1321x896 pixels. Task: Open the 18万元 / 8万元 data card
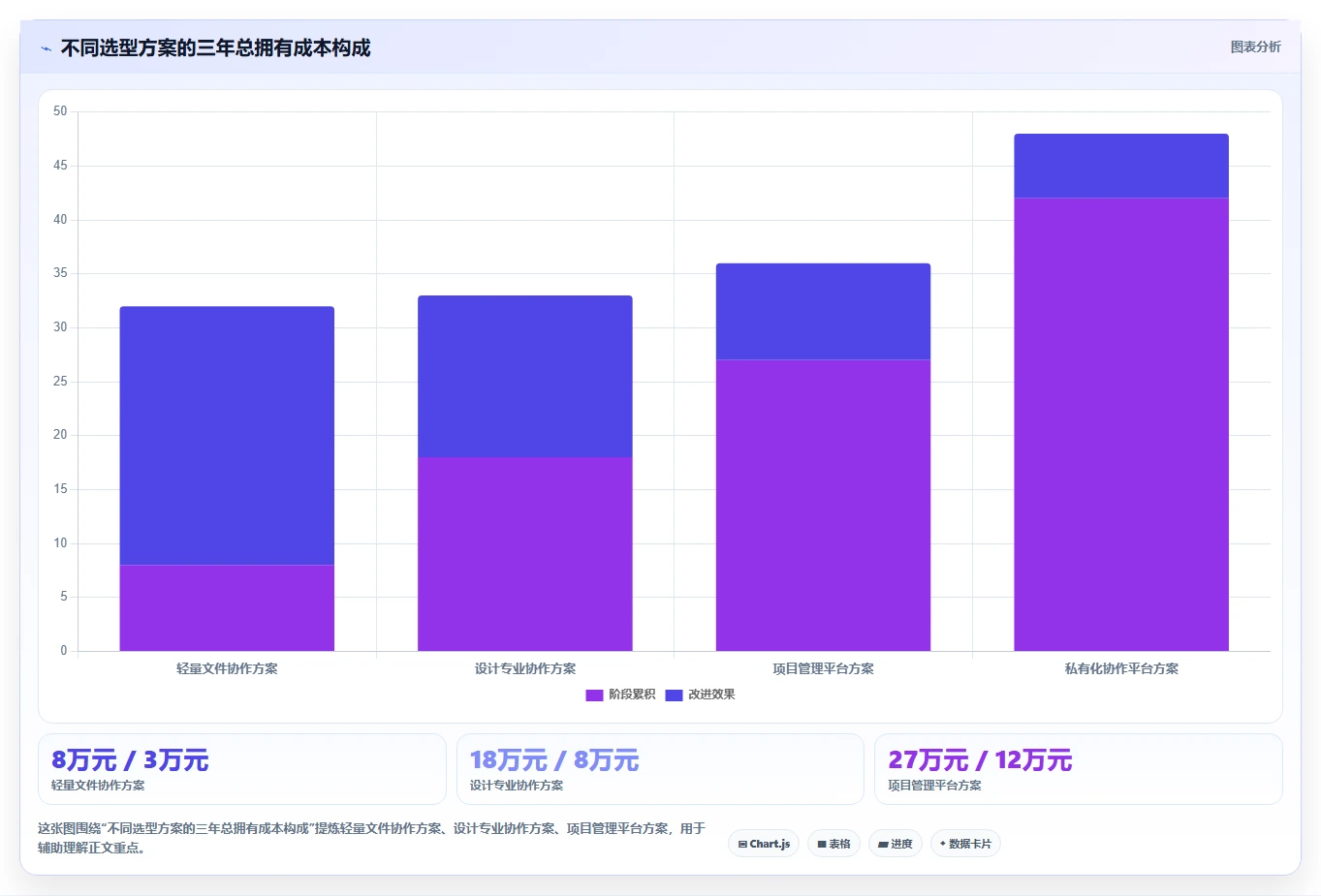pyautogui.click(x=660, y=769)
